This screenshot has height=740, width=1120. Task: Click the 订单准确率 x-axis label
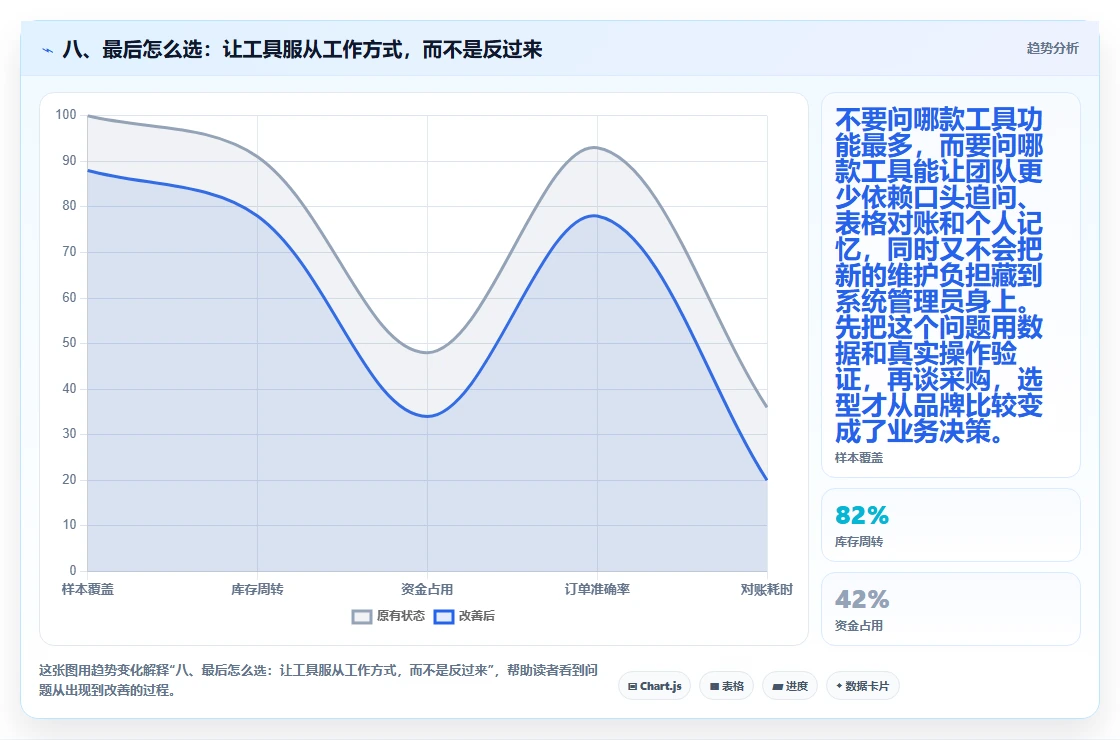point(597,589)
